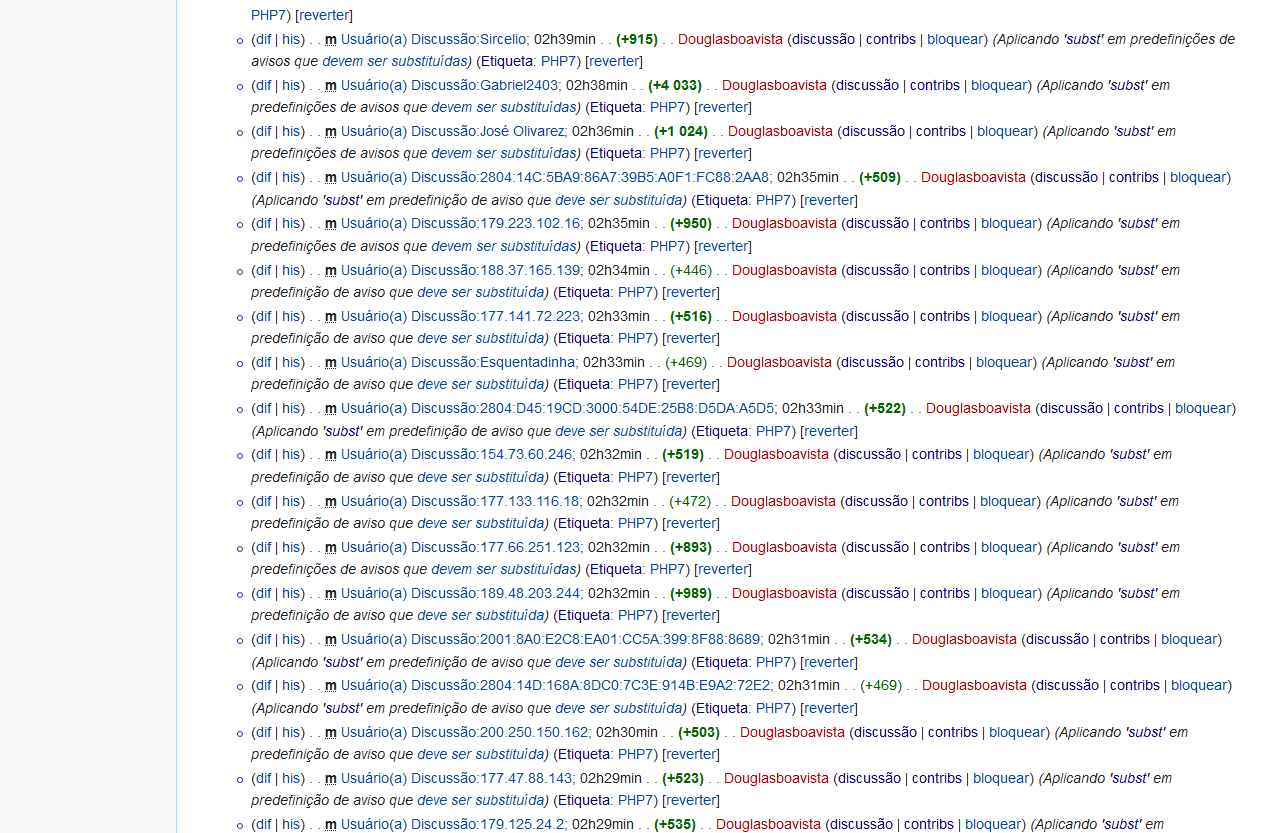
Task: Click contribs in the José Olivarez row
Action: [941, 131]
